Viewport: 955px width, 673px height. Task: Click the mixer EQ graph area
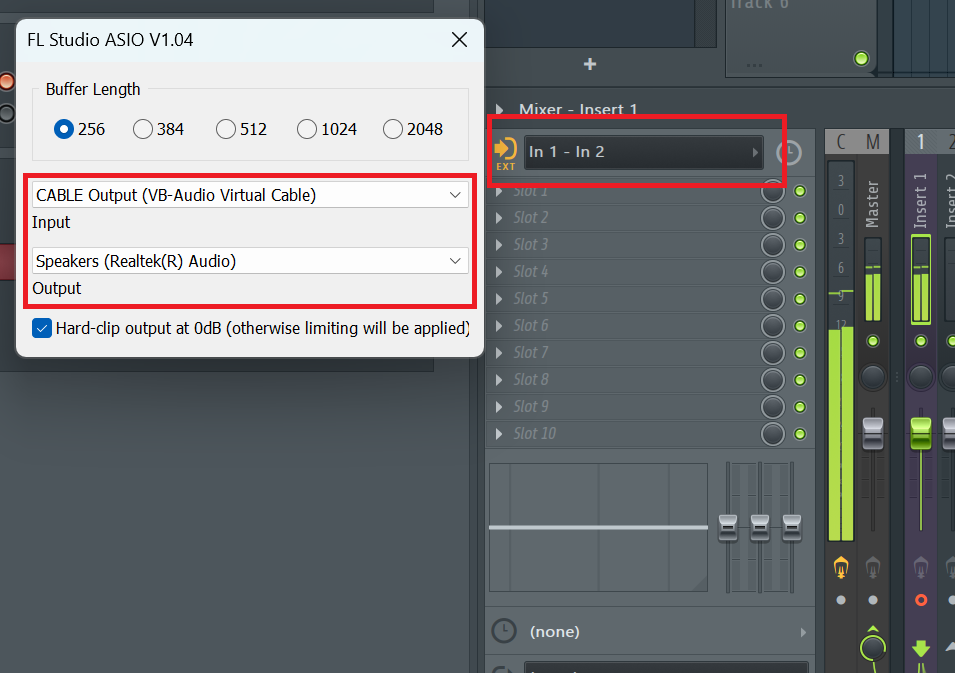[x=598, y=527]
